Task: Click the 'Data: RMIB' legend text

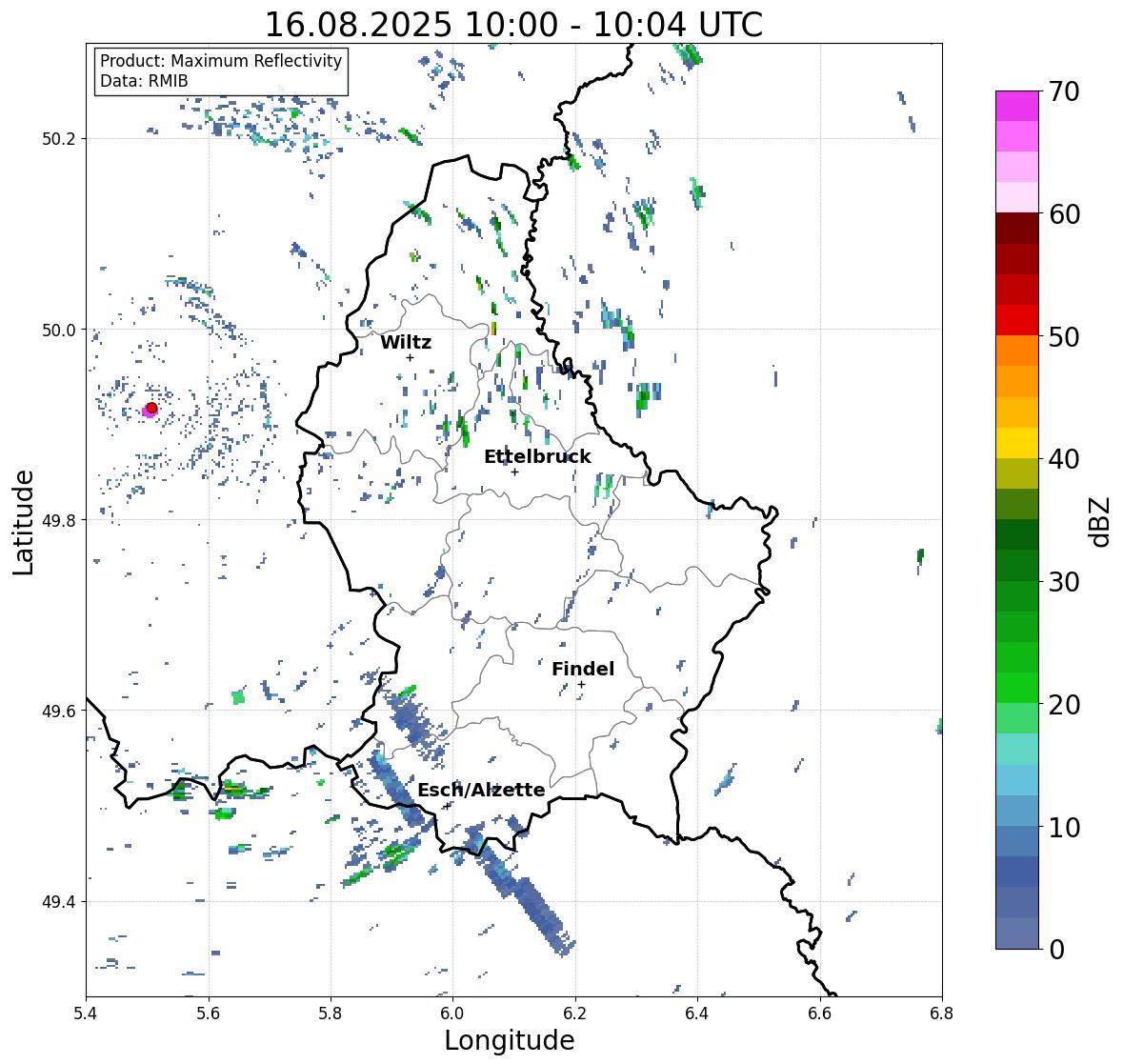Action: (144, 81)
